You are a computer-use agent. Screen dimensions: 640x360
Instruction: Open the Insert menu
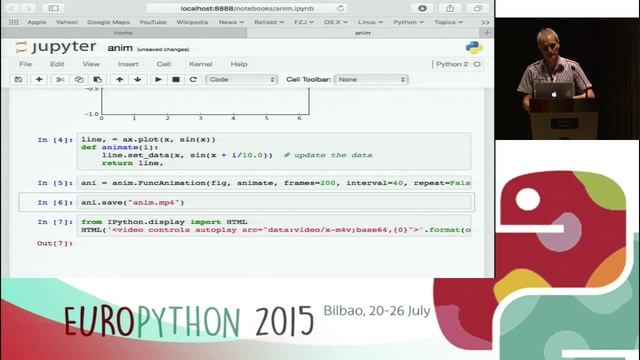click(128, 64)
